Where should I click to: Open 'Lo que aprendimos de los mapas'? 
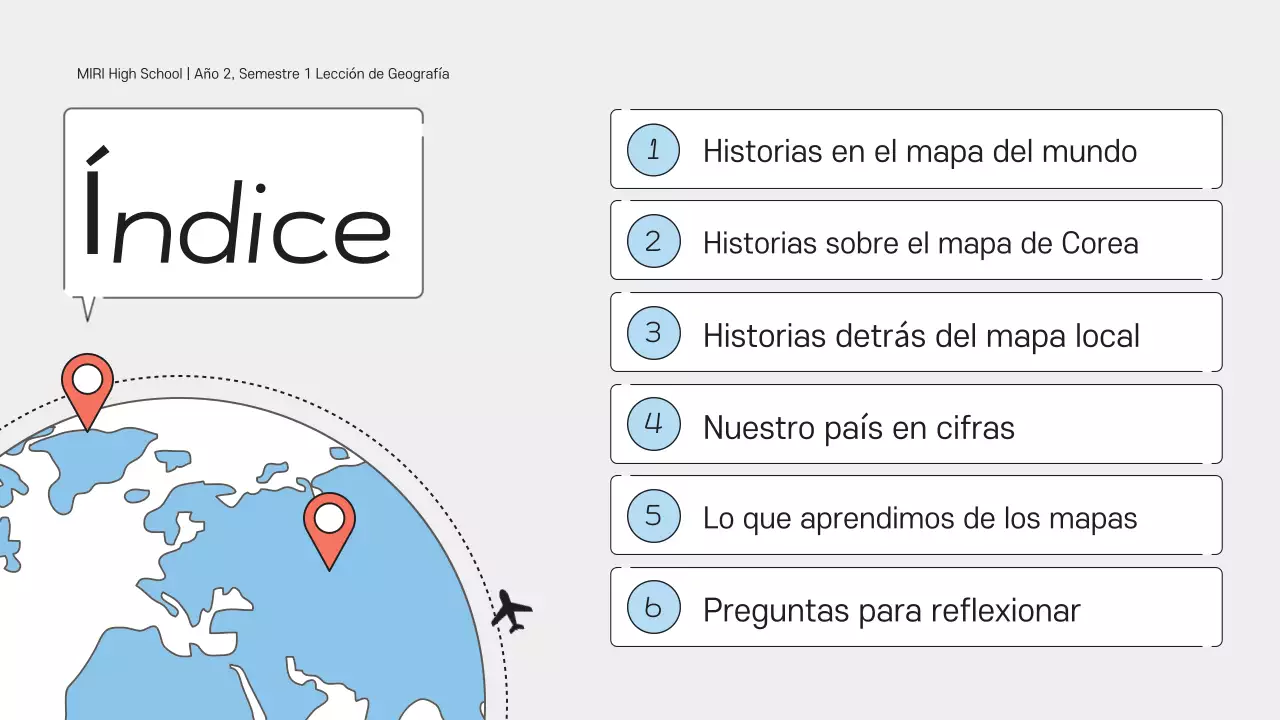(x=920, y=518)
